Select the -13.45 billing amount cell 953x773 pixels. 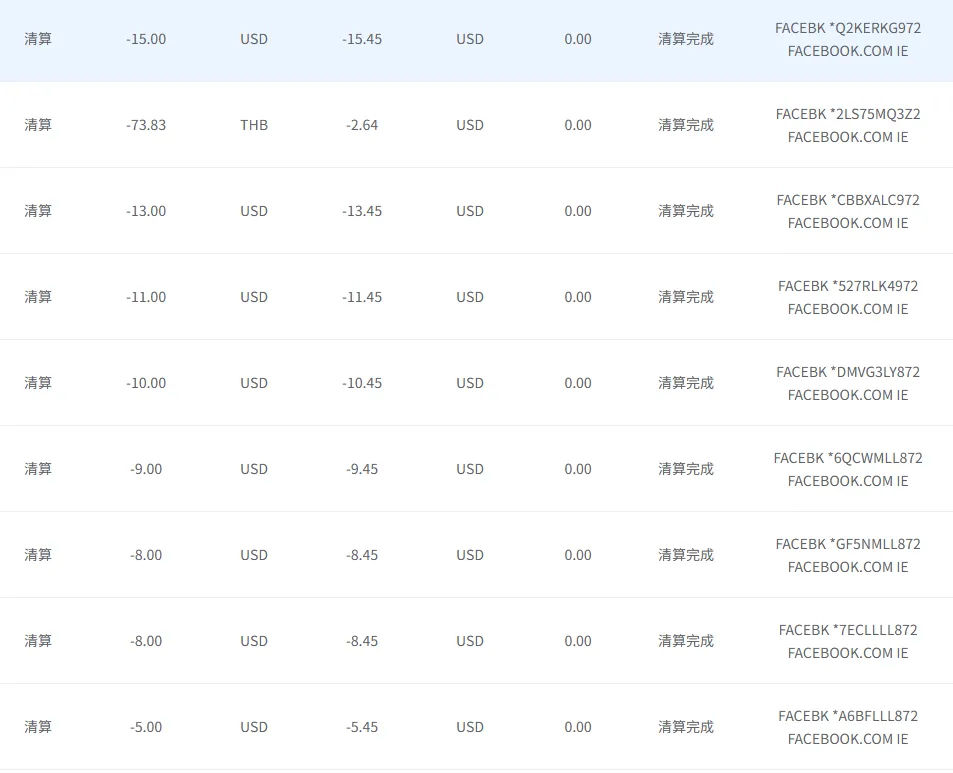click(362, 211)
